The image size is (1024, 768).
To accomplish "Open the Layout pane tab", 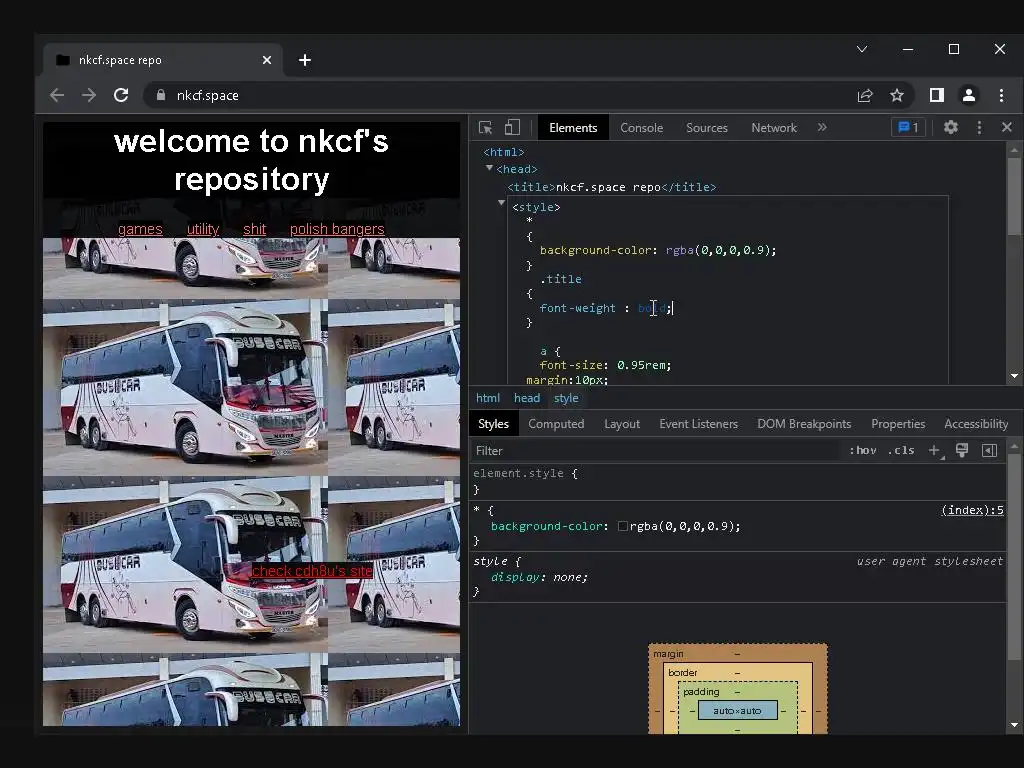I will tap(622, 424).
